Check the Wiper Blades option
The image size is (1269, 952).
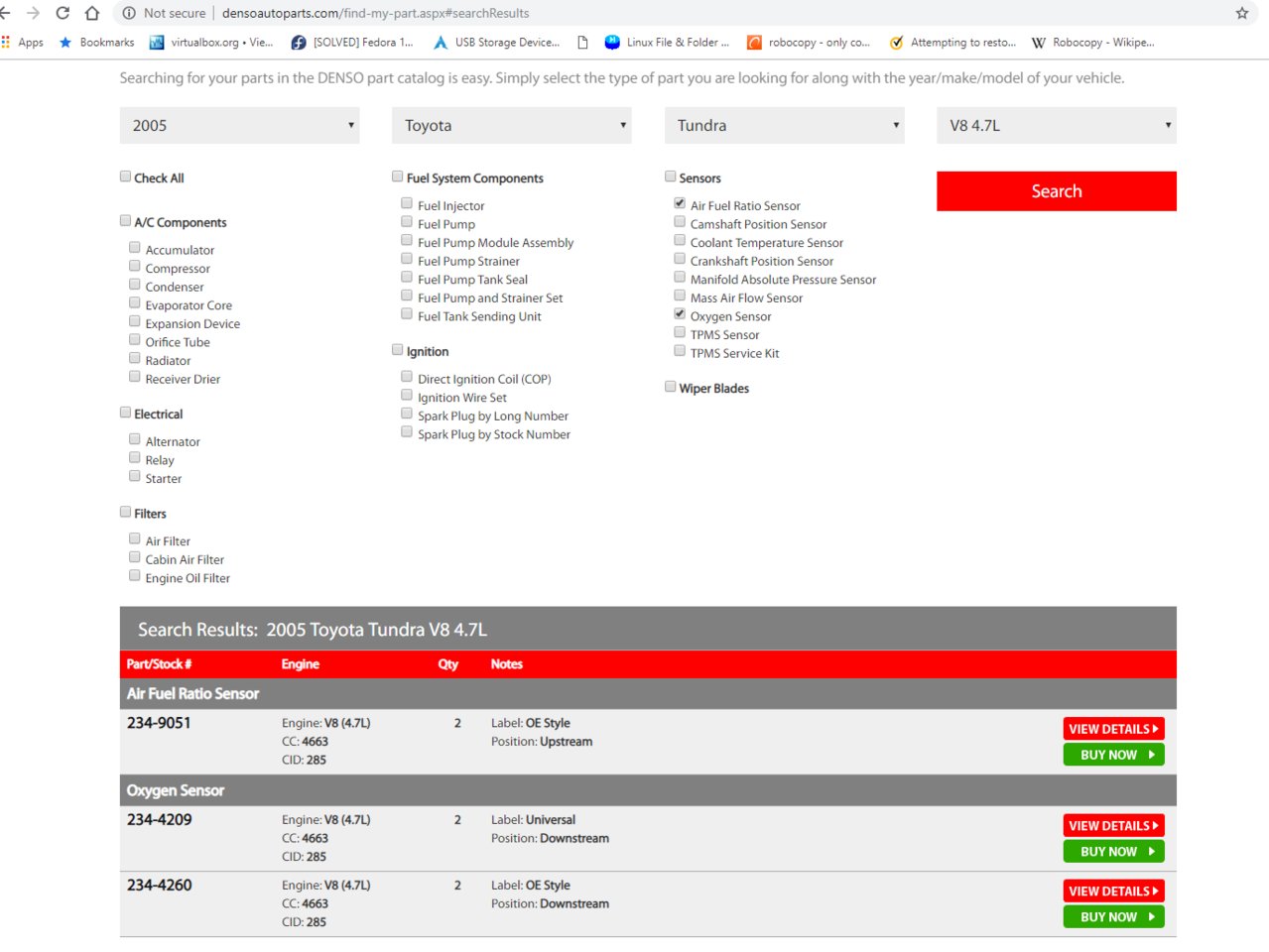point(671,387)
